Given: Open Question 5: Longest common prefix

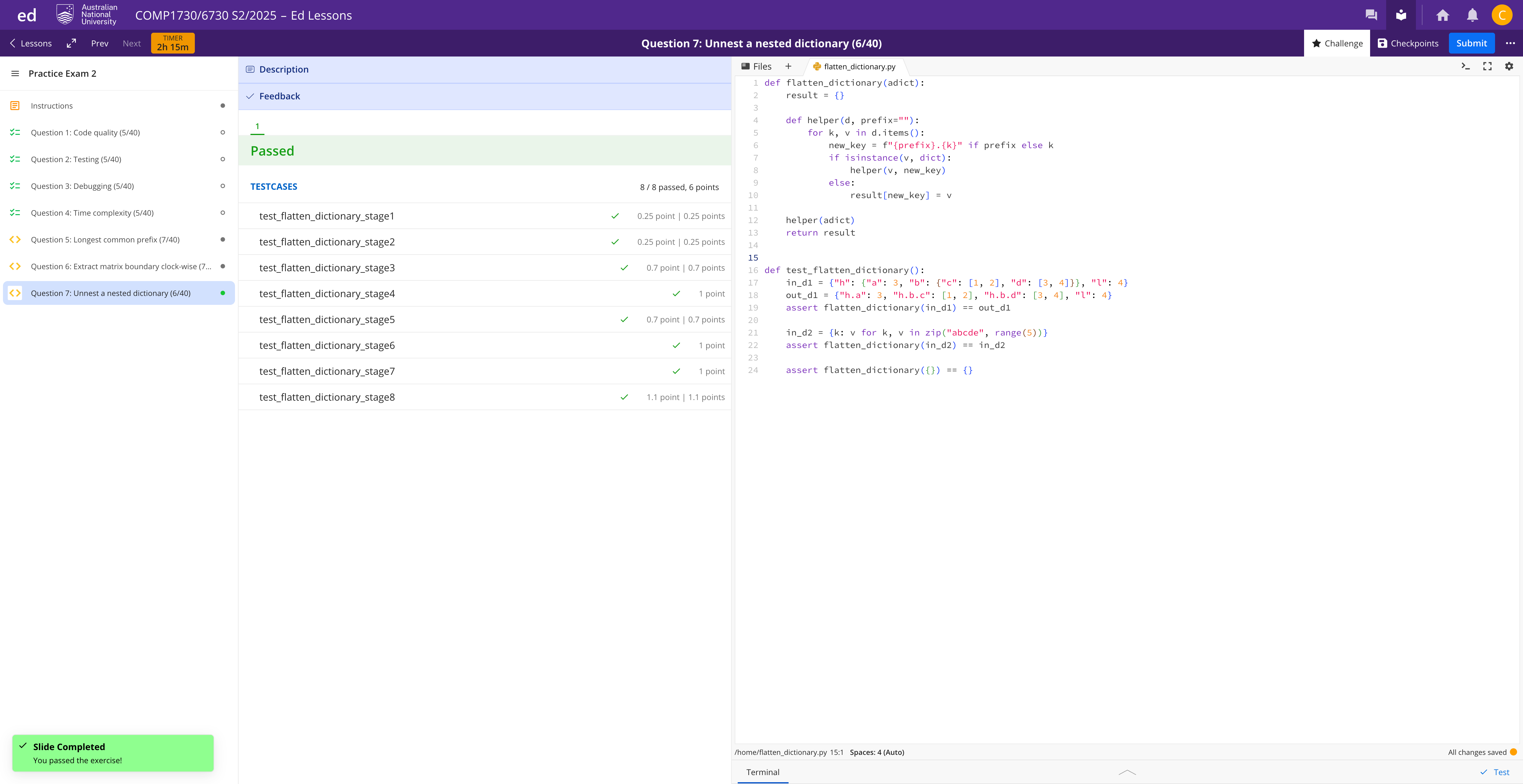Looking at the screenshot, I should pos(119,239).
